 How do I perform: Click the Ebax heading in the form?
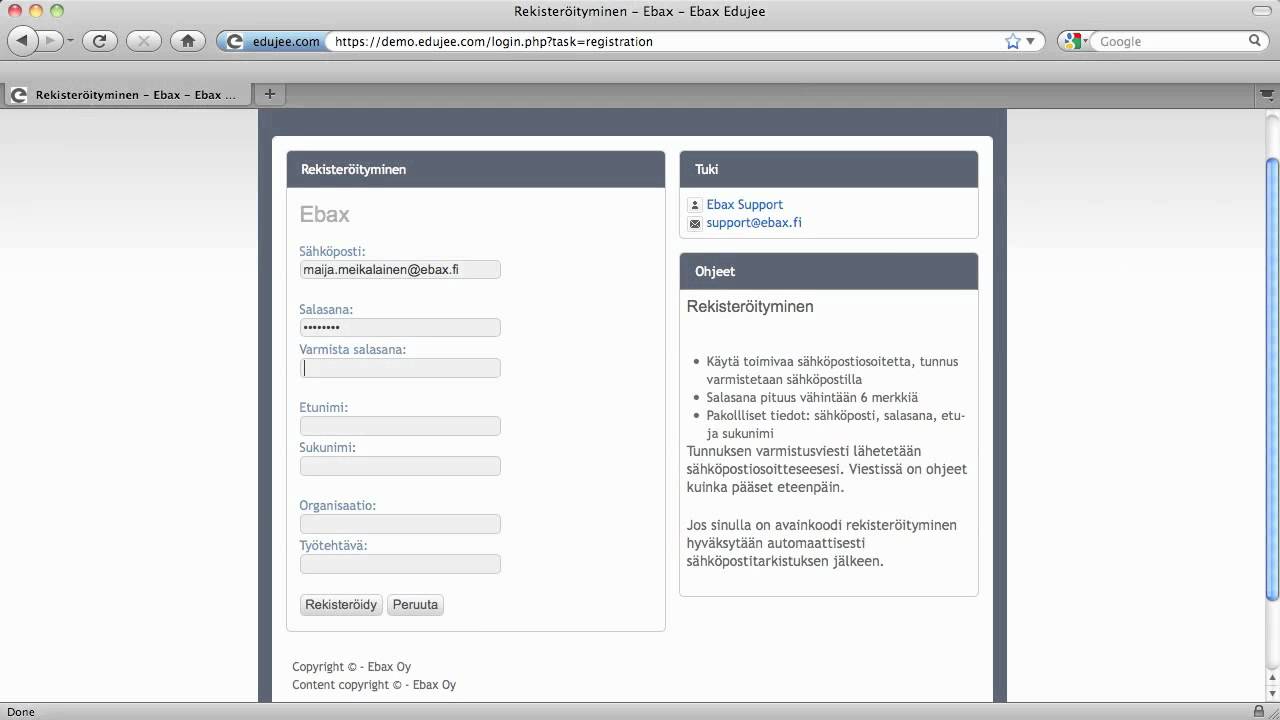tap(324, 215)
